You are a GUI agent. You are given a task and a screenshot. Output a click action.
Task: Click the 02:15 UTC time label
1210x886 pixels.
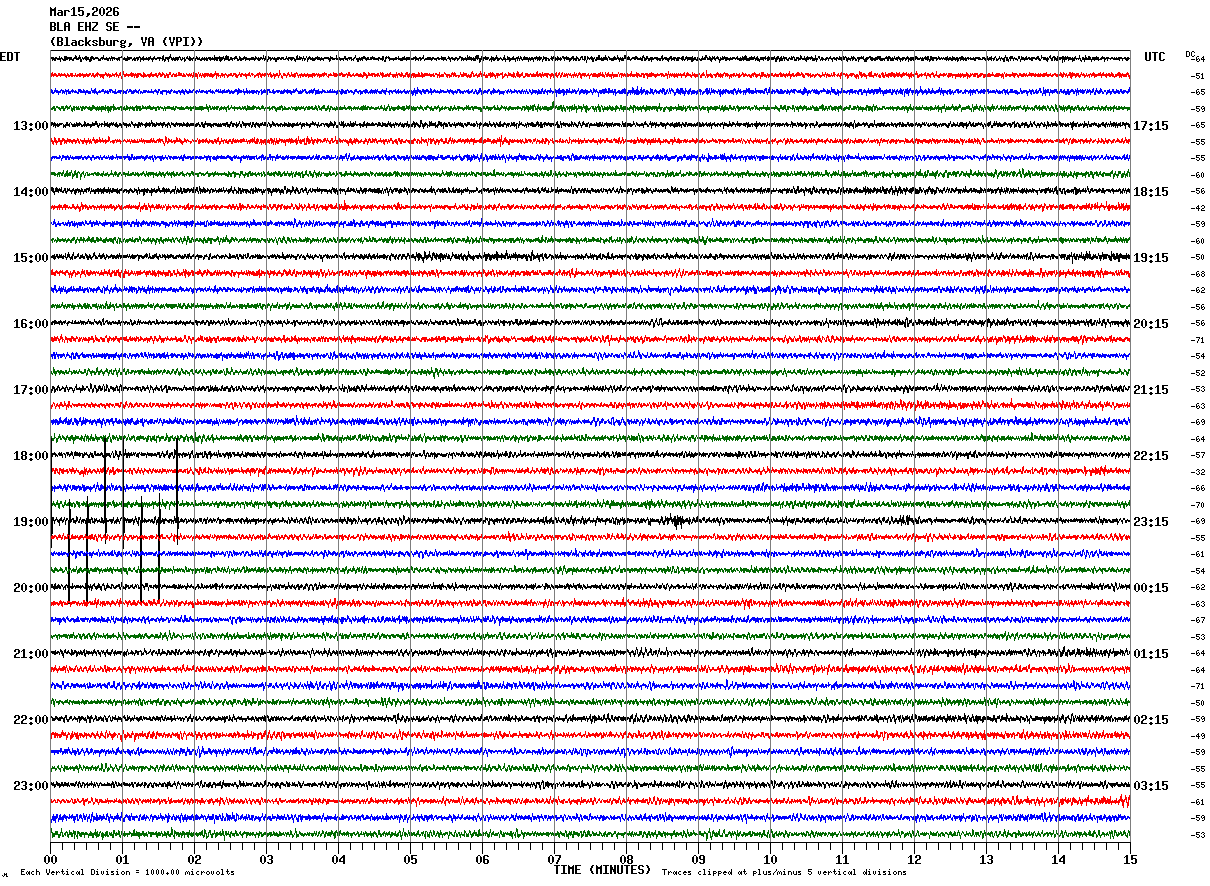coord(1151,720)
